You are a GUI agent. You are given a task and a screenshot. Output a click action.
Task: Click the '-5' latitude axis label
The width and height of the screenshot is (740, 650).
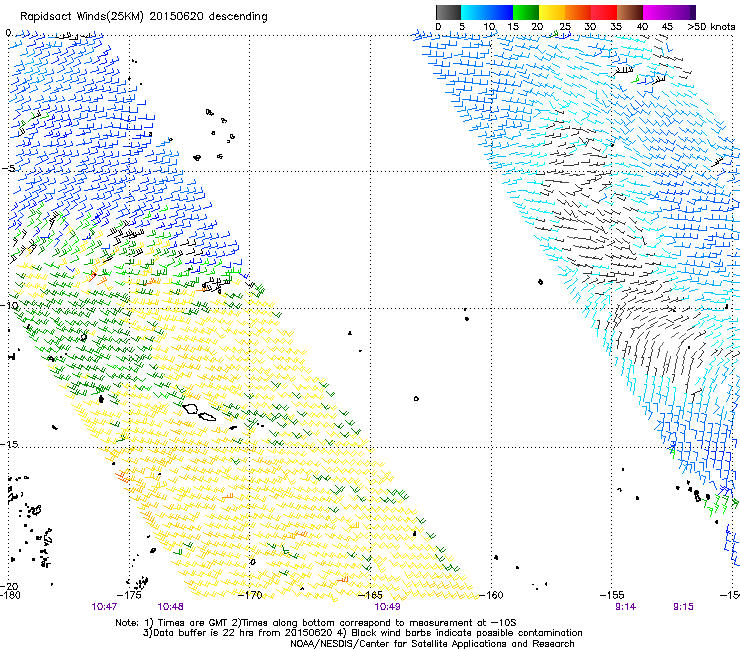point(9,169)
